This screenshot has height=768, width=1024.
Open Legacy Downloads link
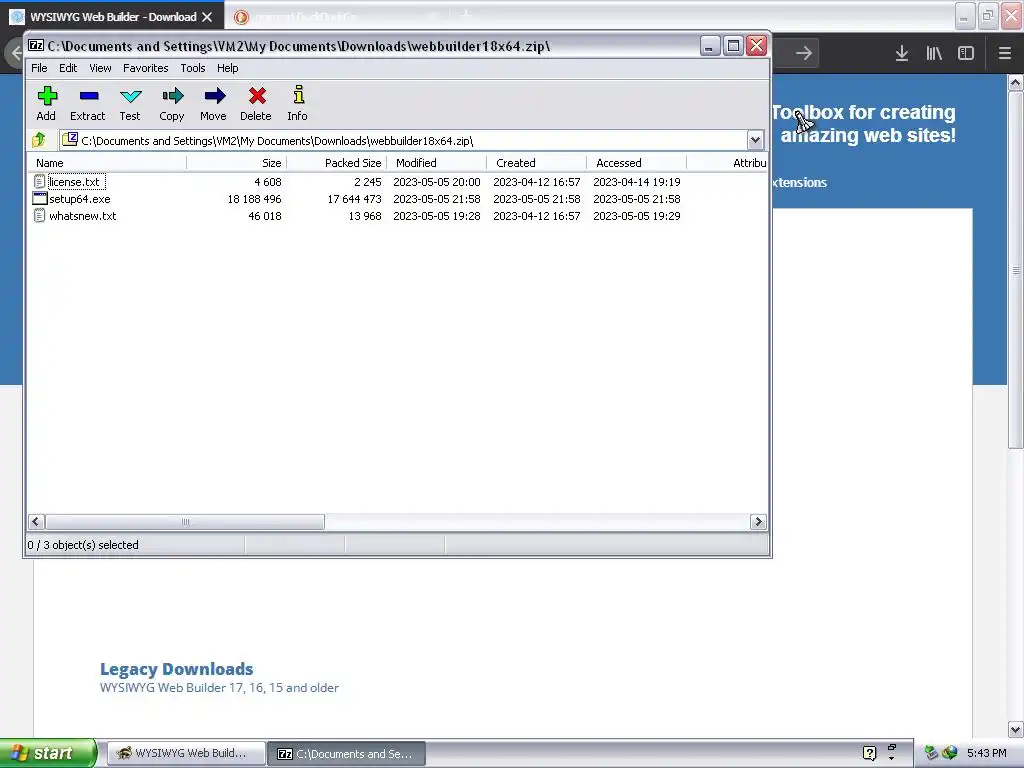(176, 669)
